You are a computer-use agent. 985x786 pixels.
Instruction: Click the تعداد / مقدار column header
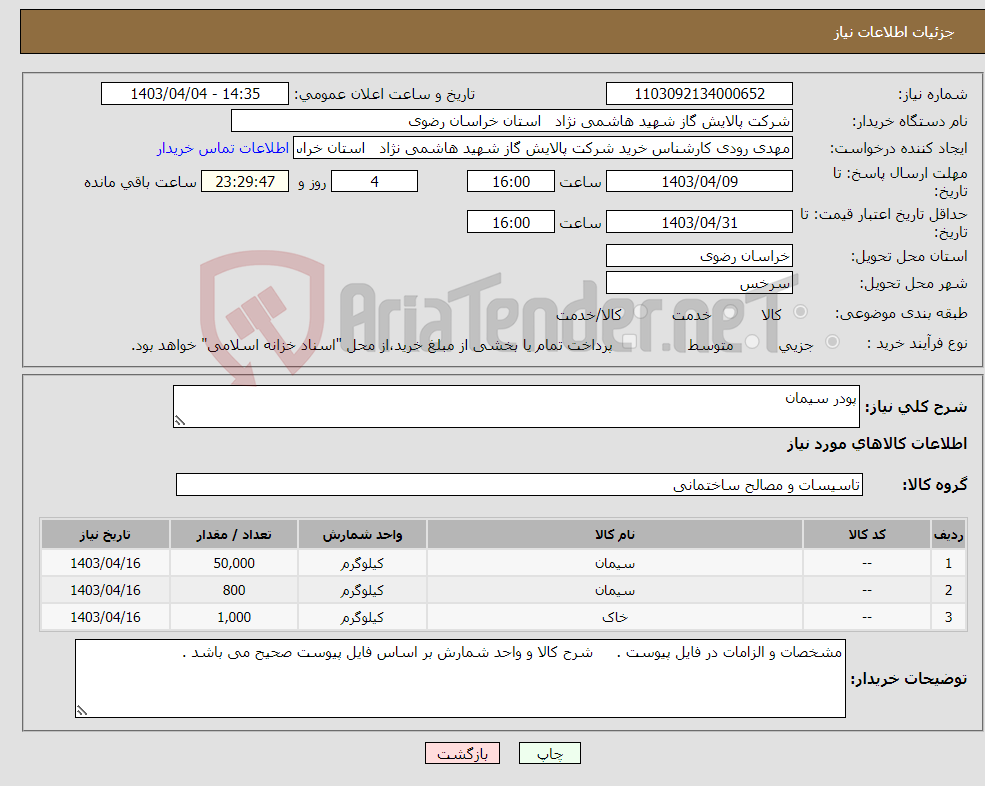tap(234, 535)
